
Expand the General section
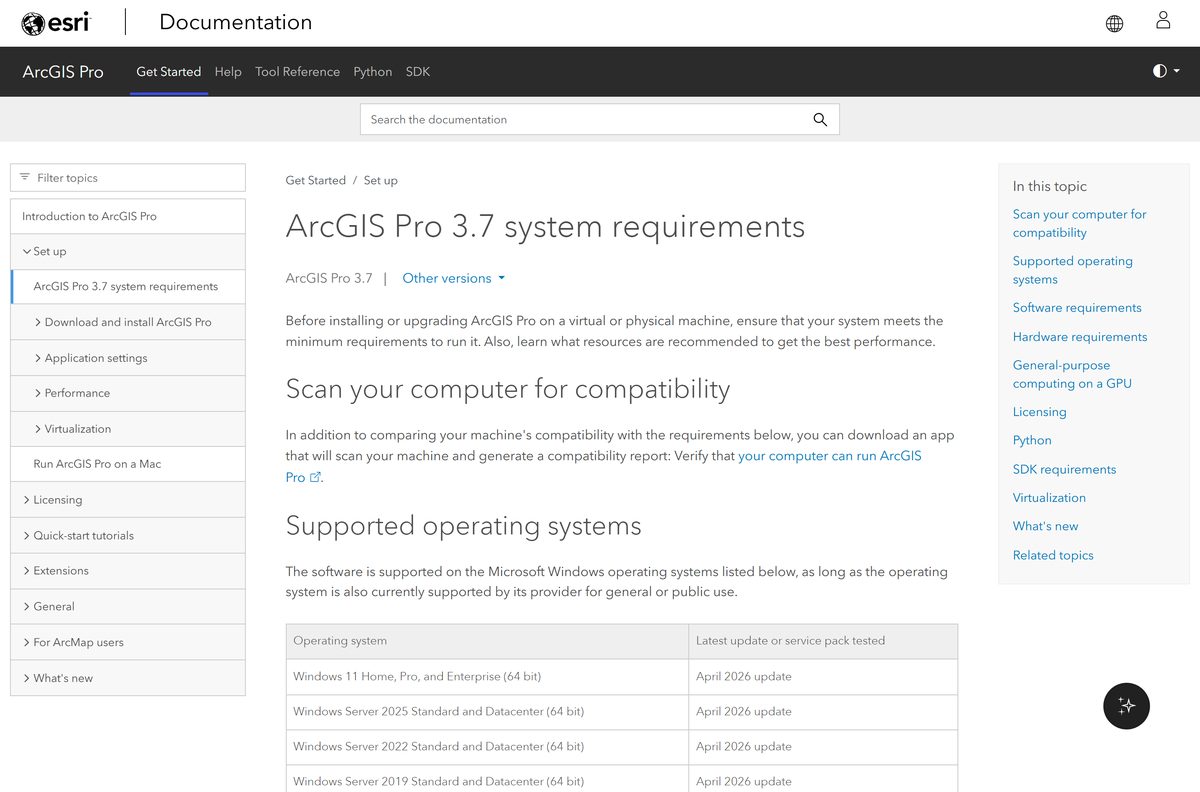(x=128, y=606)
